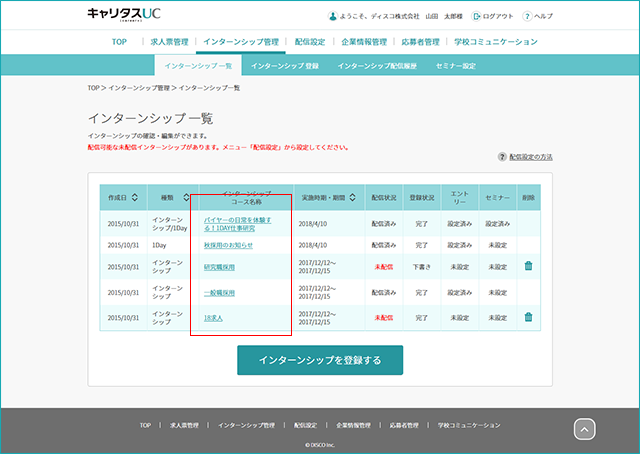The width and height of the screenshot is (640, 454).
Task: Click the footer TOP link
Action: (x=145, y=425)
